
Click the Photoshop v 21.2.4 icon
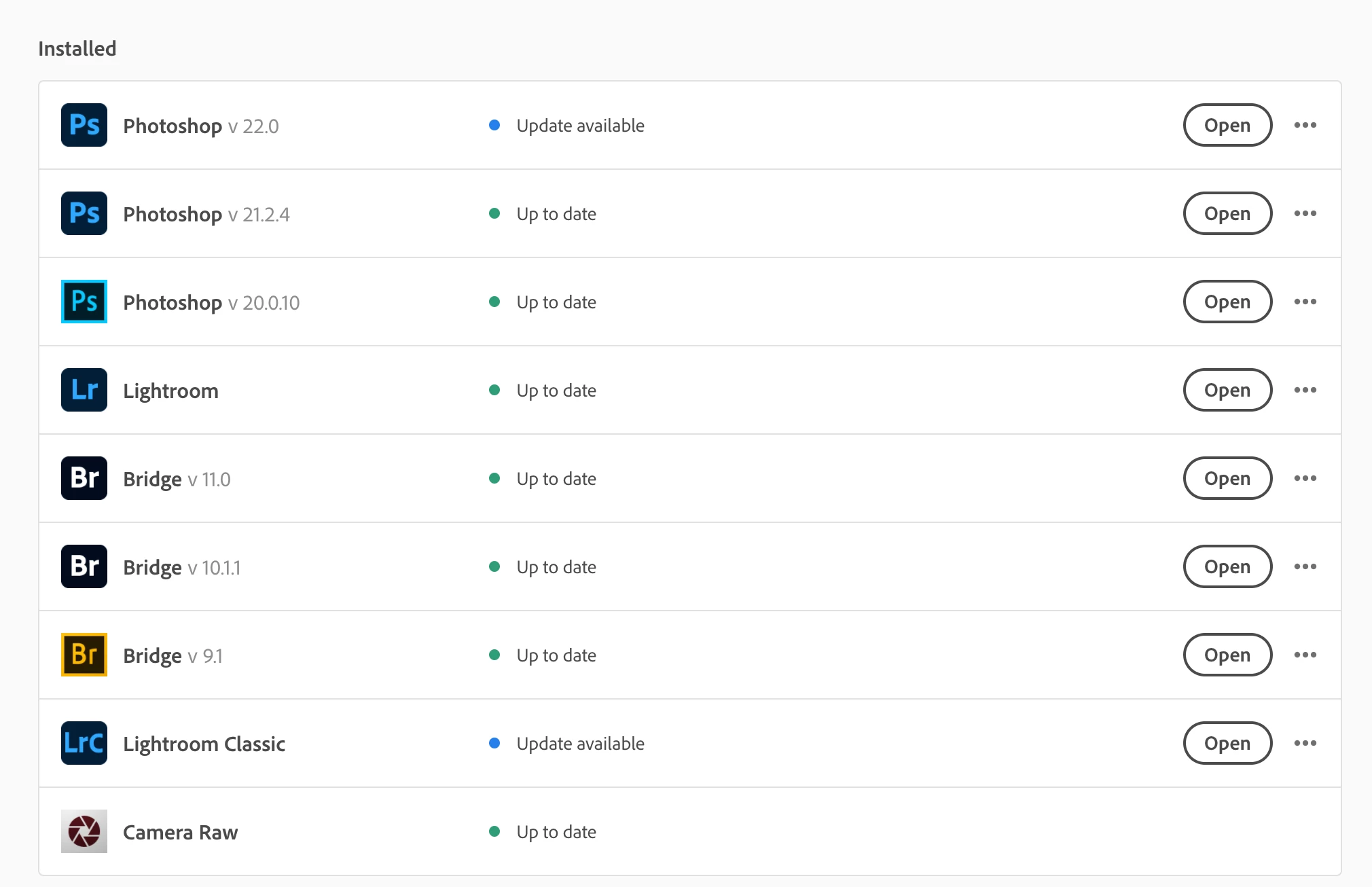click(x=84, y=213)
